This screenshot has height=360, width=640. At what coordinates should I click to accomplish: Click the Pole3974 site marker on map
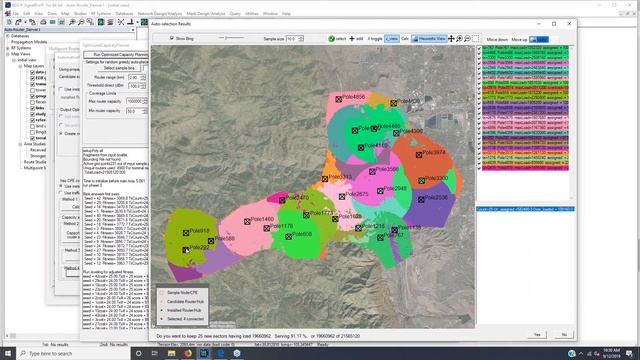point(419,155)
